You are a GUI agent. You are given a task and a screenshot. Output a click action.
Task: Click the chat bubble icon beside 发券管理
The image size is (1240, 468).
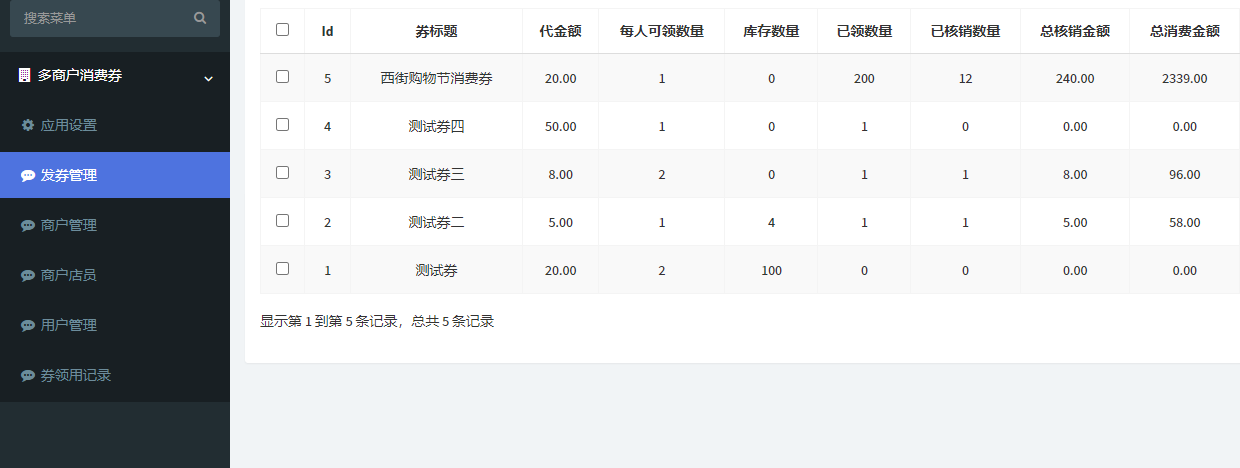tap(28, 176)
